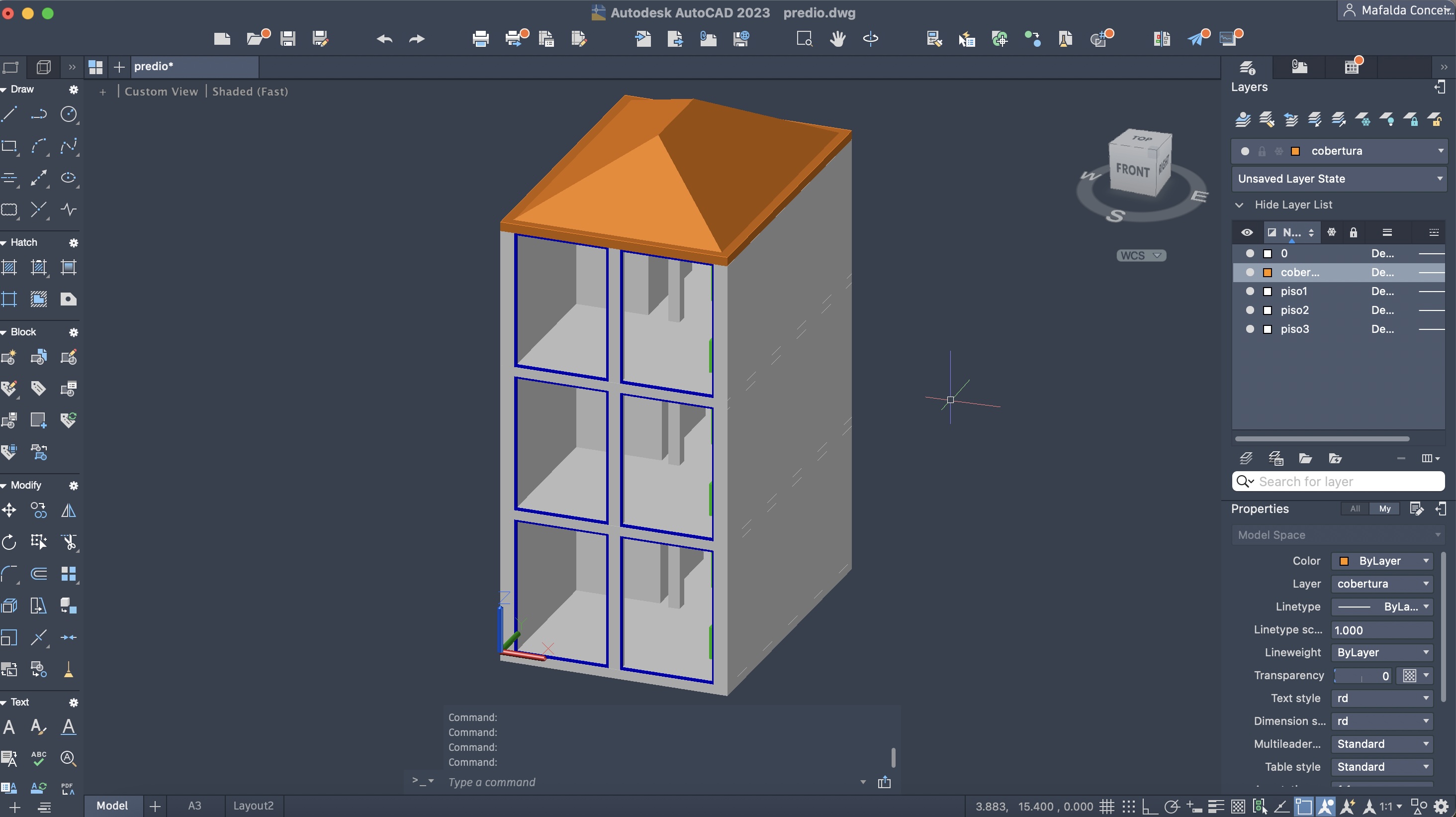Toggle visibility of piso1 layer
Viewport: 1456px width, 817px height.
coord(1250,291)
